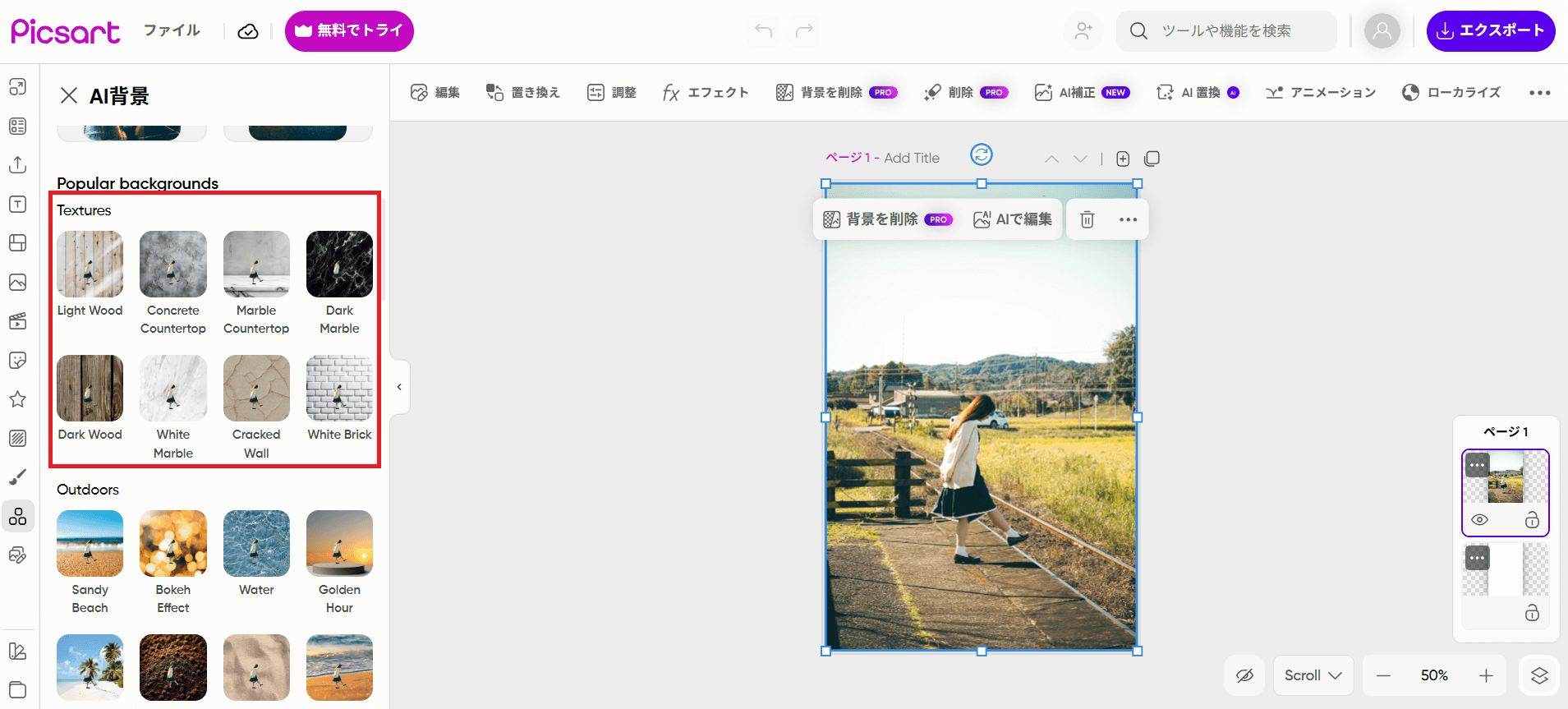Open the ファイル menu
This screenshot has width=1568, height=709.
172,31
